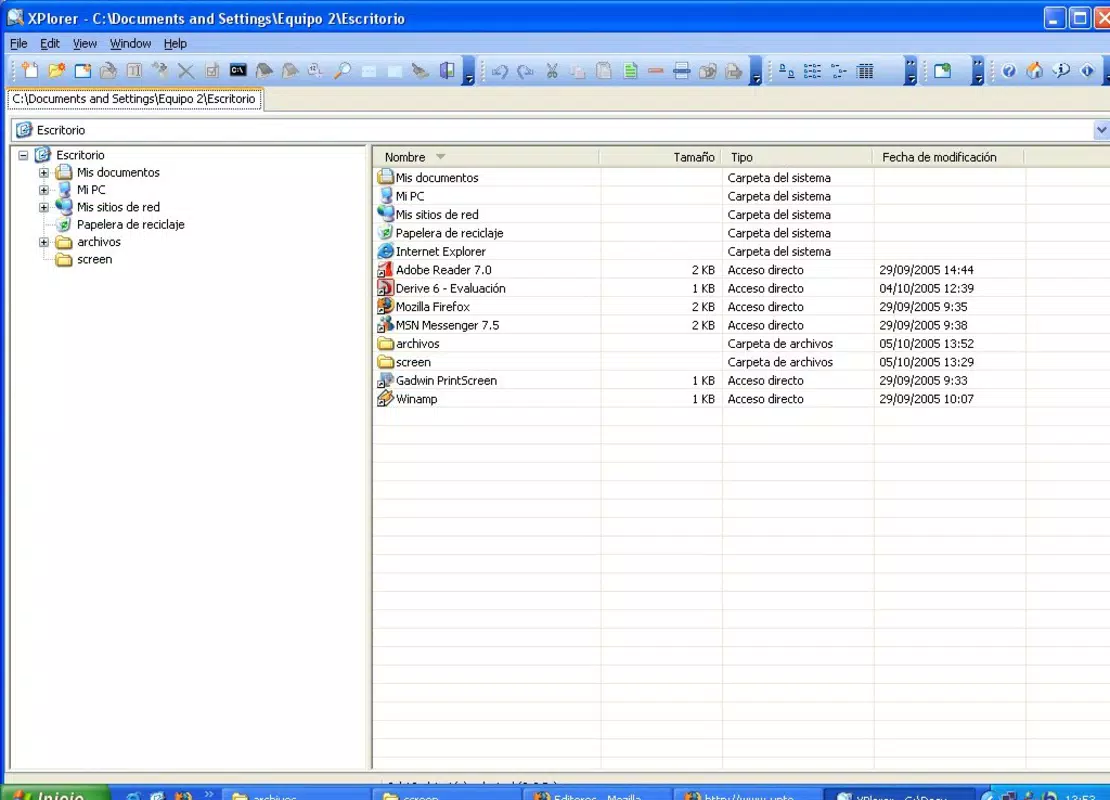Click the brush clean-up toolbar icon
1110x800 pixels.
420,70
